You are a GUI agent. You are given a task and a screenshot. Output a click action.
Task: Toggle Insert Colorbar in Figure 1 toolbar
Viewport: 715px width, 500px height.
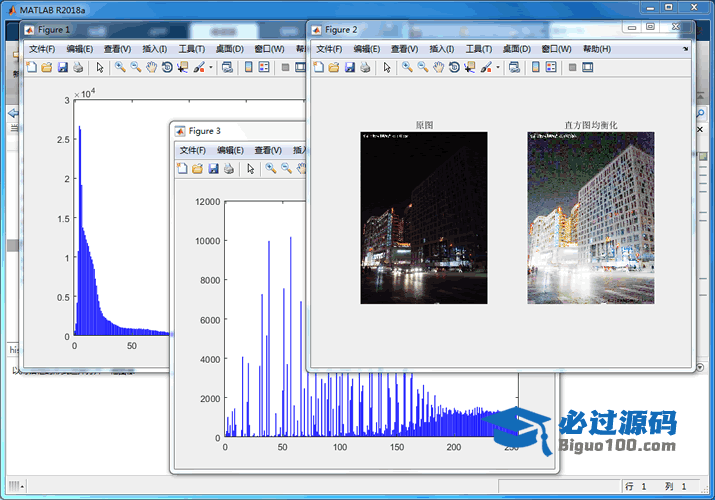point(246,68)
